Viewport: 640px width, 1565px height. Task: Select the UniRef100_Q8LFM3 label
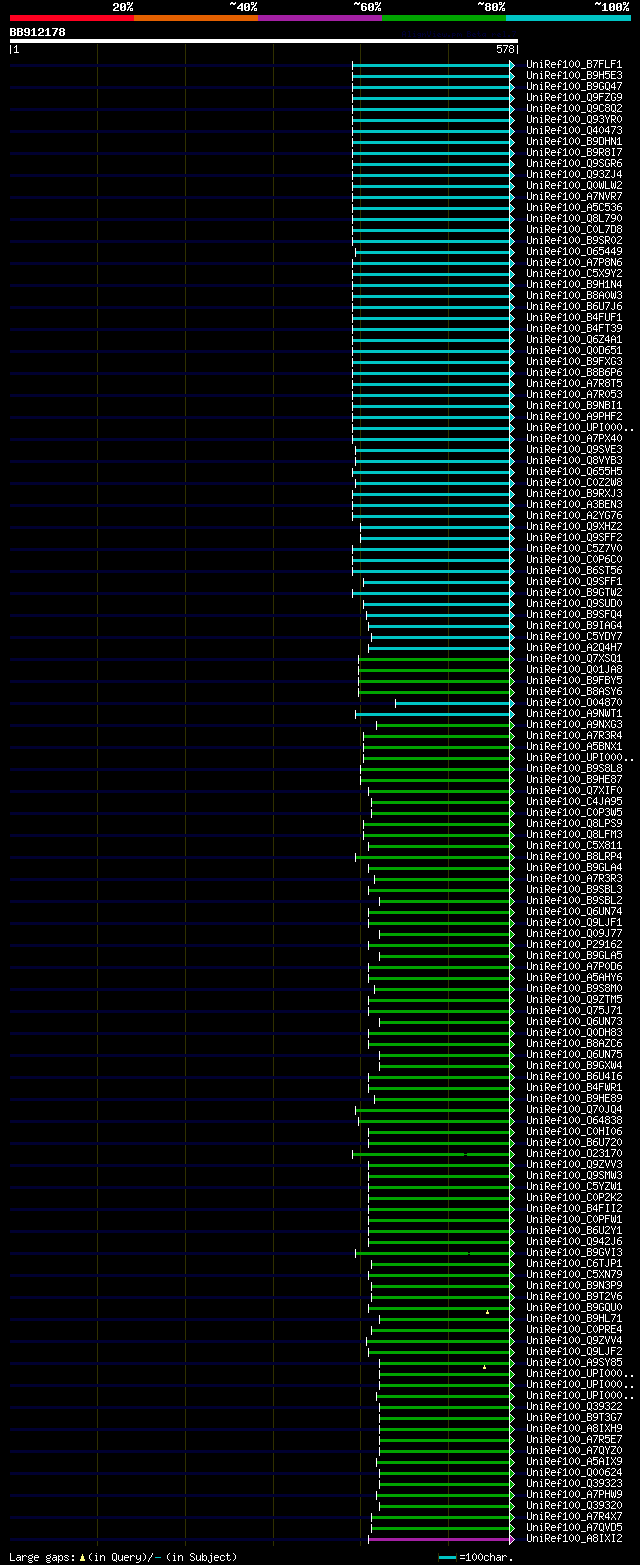574,834
